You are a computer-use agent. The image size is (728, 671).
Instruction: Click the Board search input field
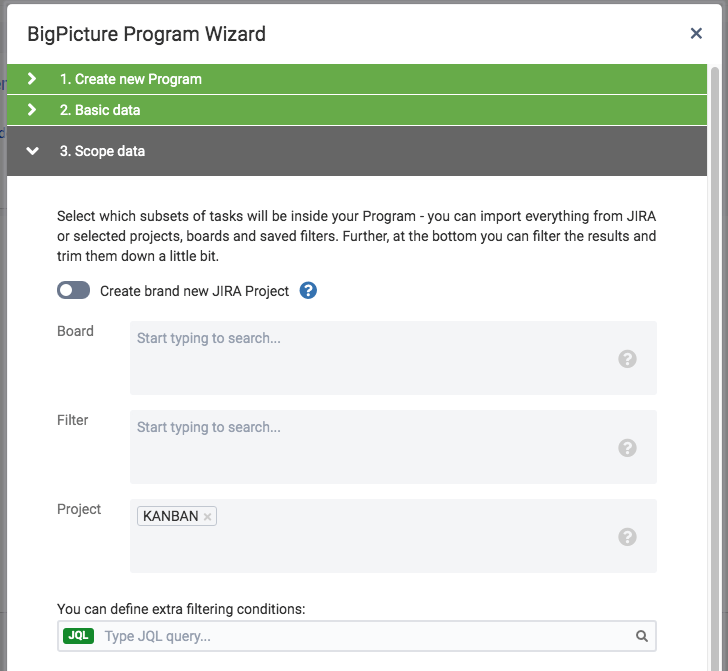tap(370, 339)
